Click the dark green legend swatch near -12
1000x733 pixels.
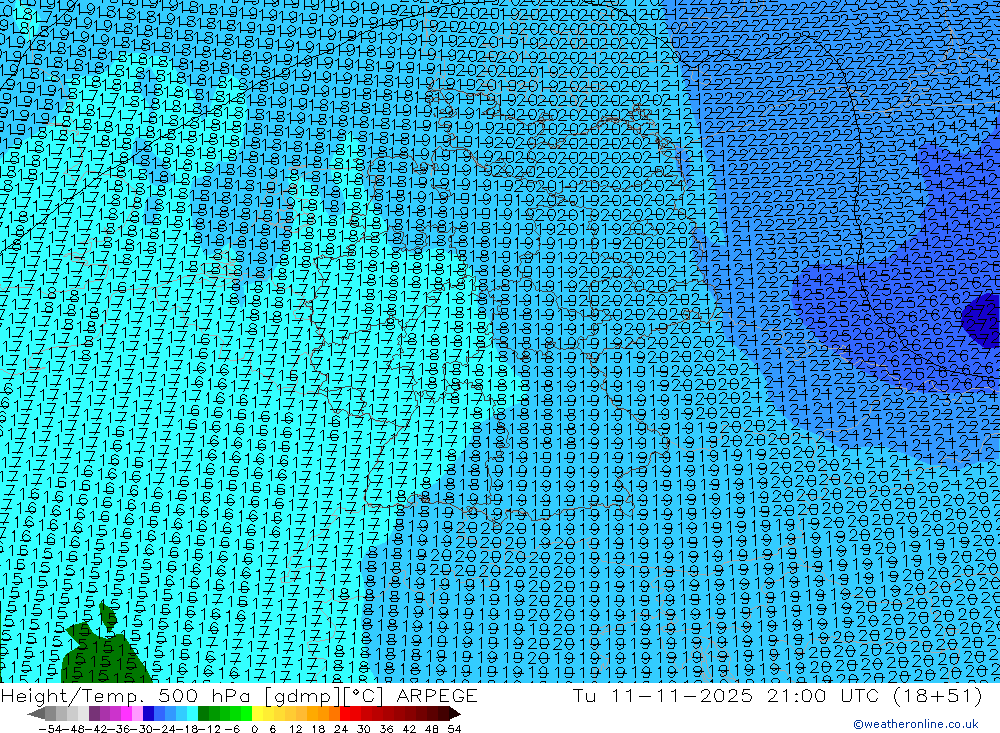pos(203,714)
